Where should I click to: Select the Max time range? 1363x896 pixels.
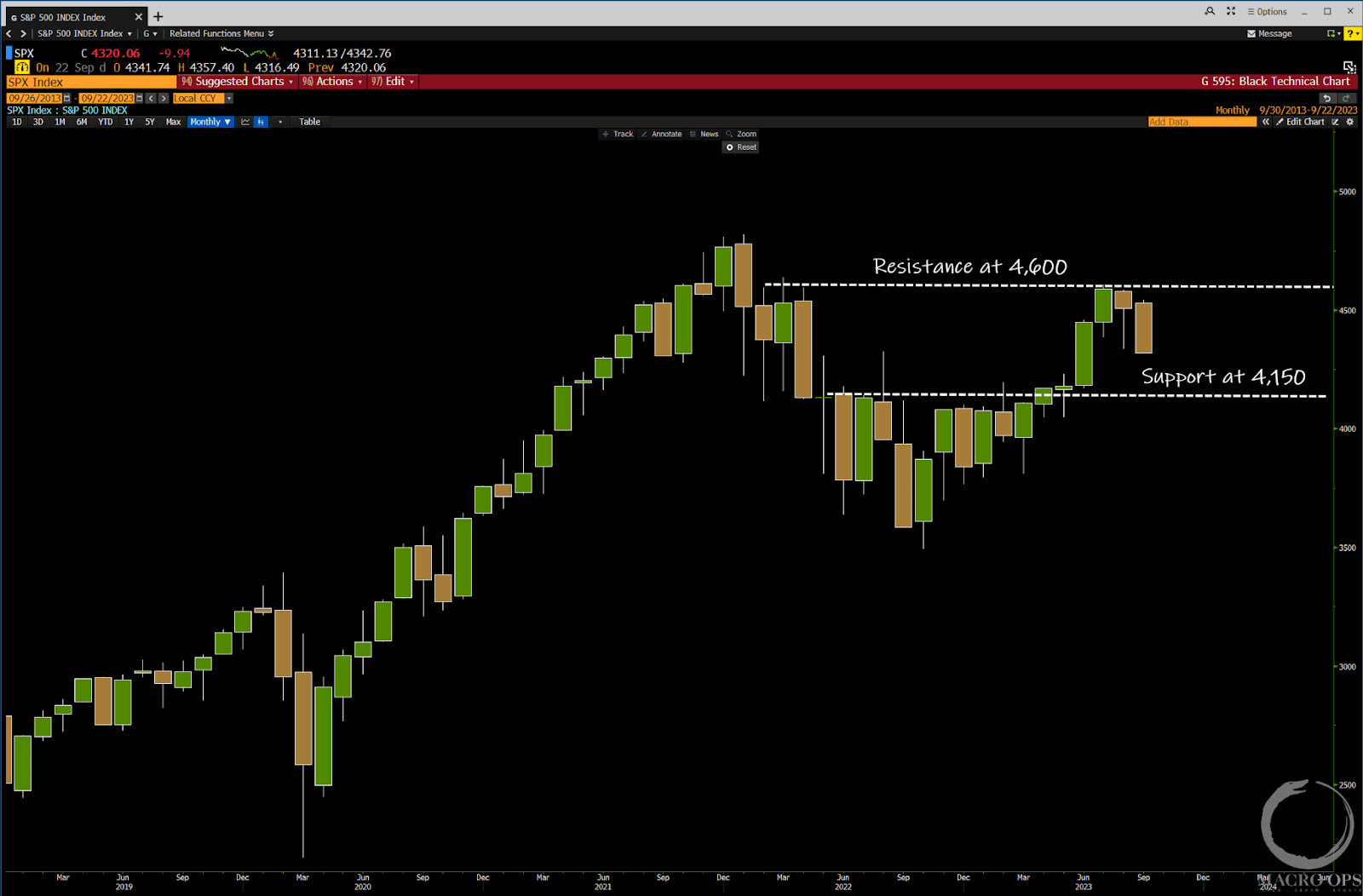(x=173, y=122)
